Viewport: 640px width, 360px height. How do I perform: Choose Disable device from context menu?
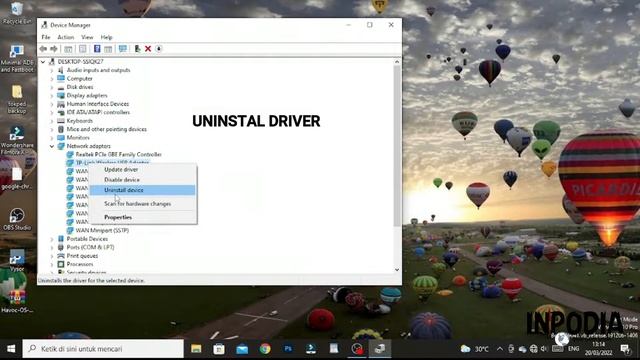point(143,180)
